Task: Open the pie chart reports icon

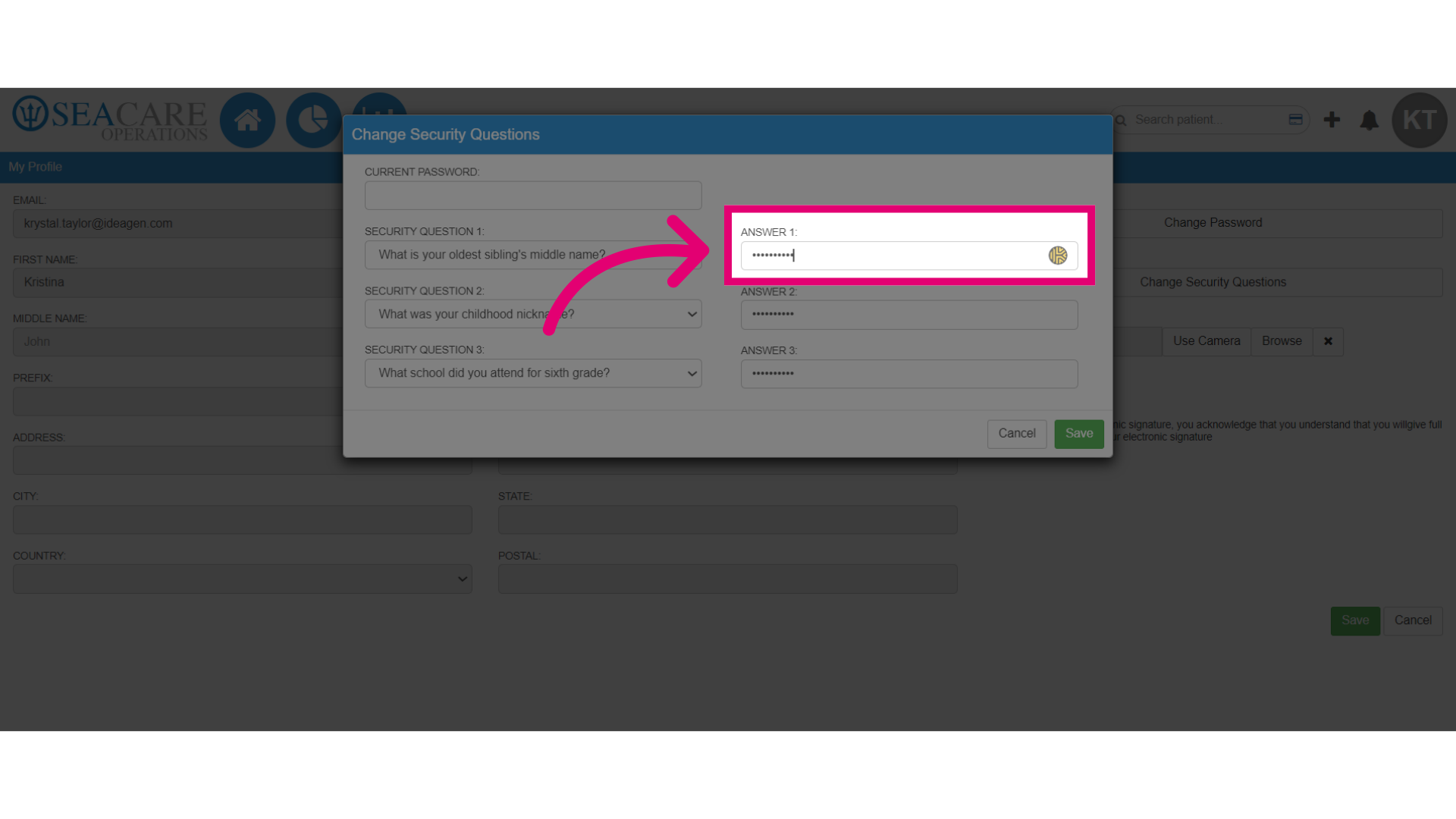Action: click(x=313, y=120)
